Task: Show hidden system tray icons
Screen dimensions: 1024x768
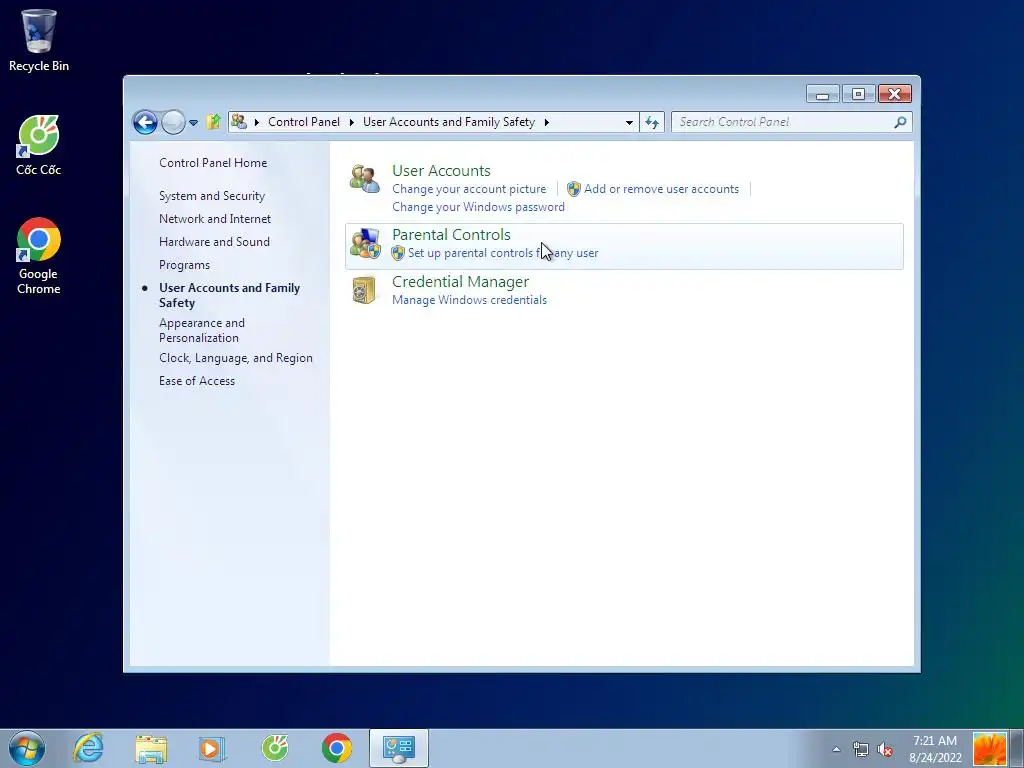Action: [x=837, y=750]
